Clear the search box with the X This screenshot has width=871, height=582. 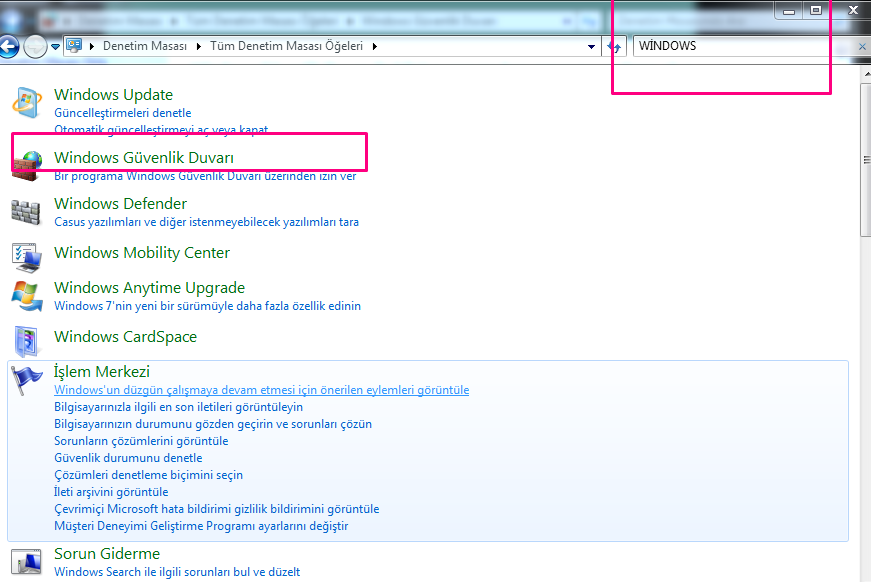[862, 47]
